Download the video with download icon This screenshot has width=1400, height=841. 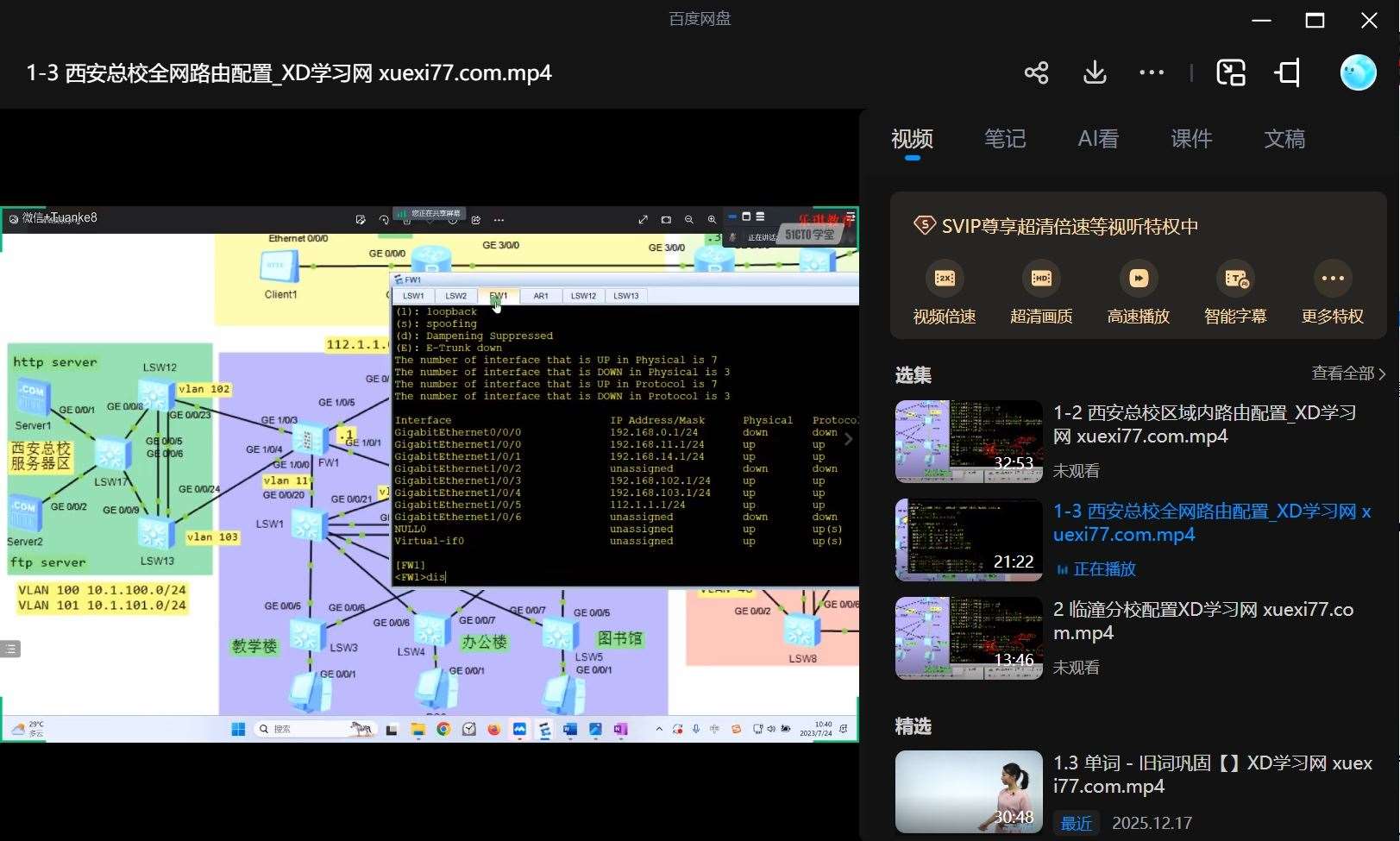1095,72
